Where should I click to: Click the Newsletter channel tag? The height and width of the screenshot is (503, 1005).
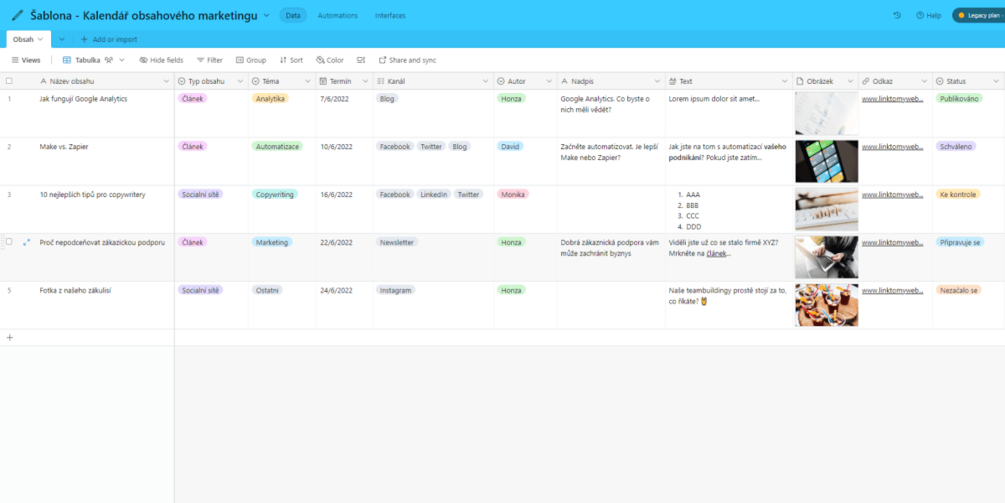tap(397, 242)
